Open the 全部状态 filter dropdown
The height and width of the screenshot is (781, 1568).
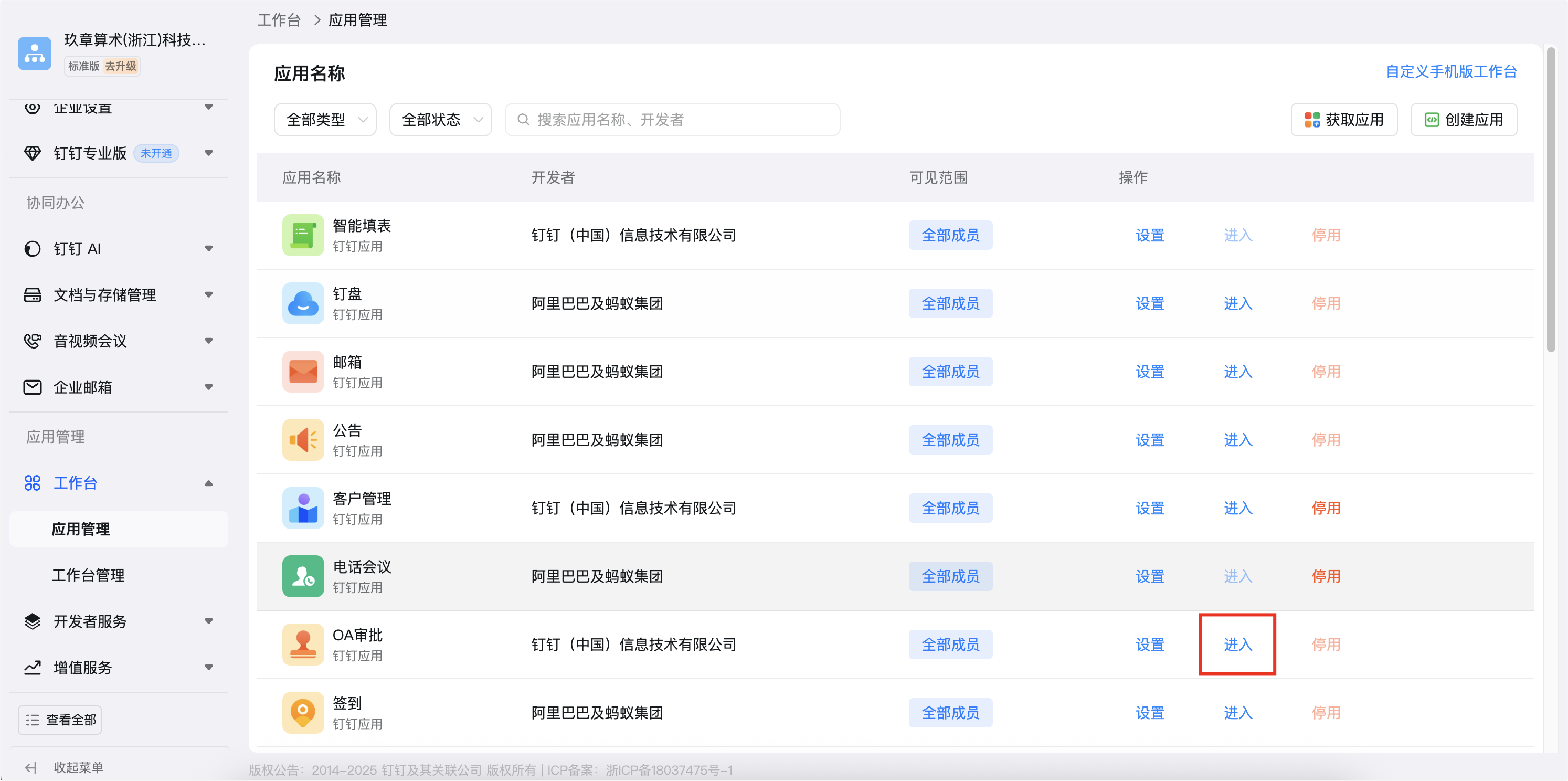click(x=440, y=119)
